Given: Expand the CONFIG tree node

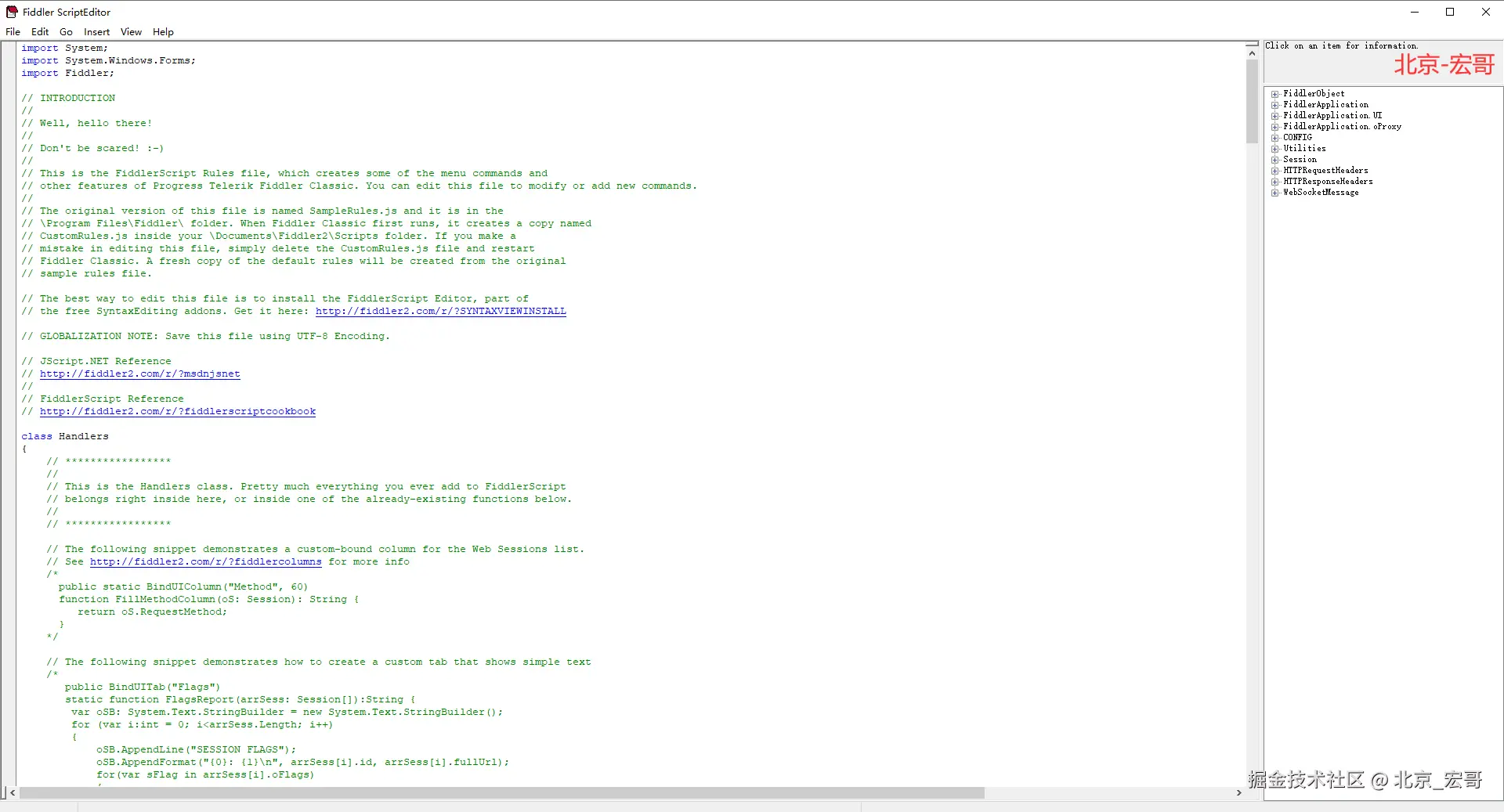Looking at the screenshot, I should click(1275, 138).
